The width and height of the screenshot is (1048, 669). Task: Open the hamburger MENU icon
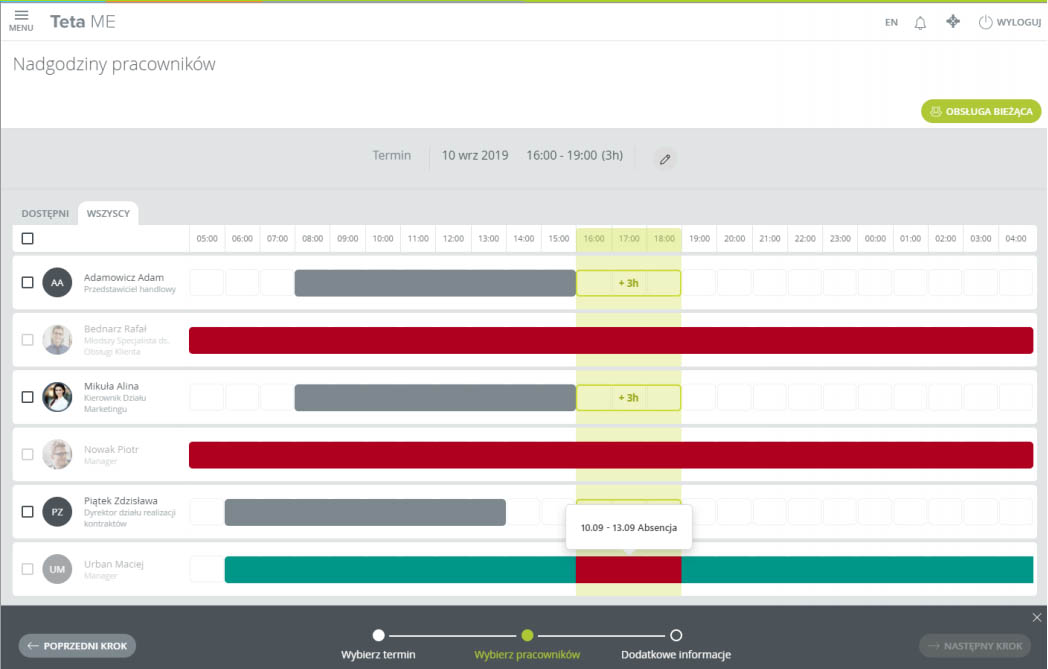point(21,20)
